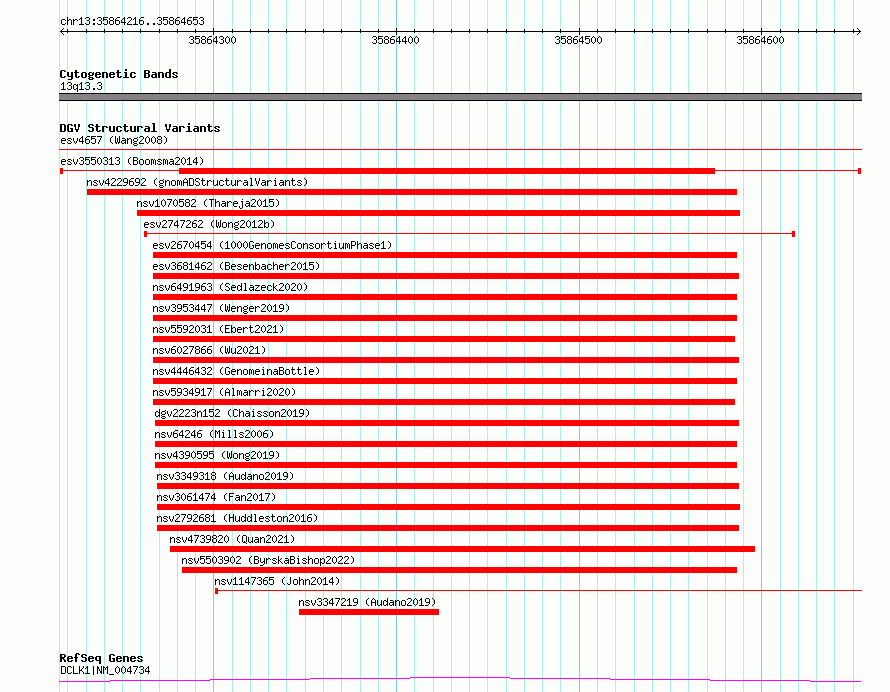Click ruler position 35864500

click(x=578, y=40)
